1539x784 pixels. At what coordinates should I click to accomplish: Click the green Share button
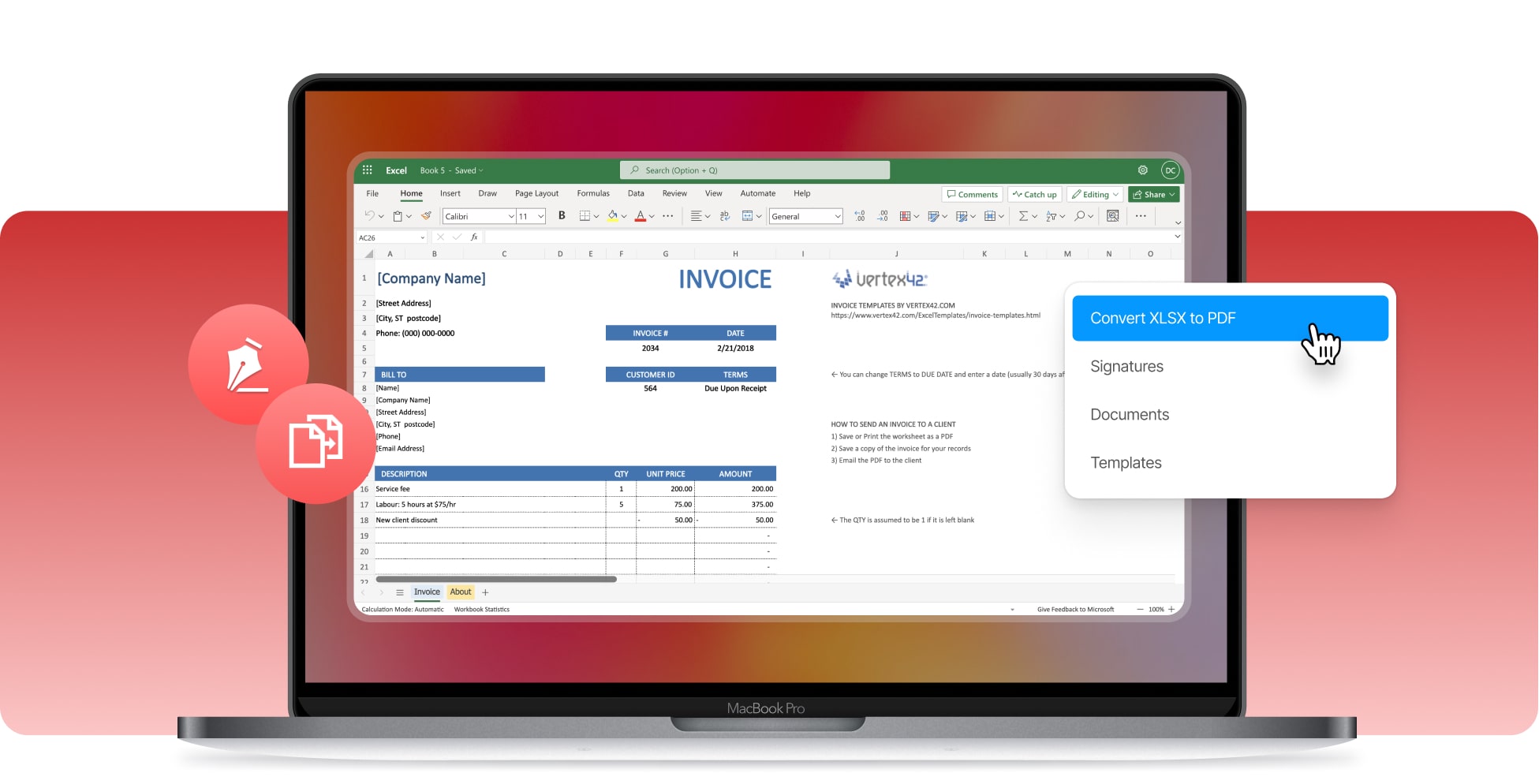point(1154,195)
